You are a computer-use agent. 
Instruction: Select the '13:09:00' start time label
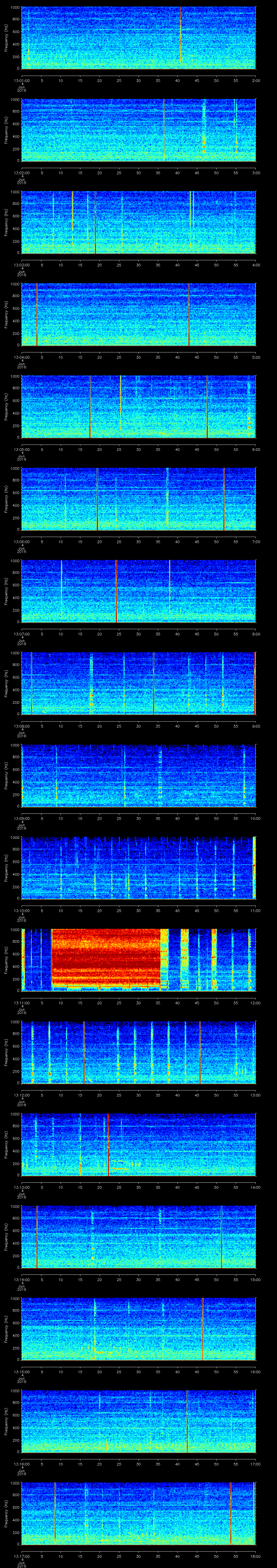(x=22, y=818)
